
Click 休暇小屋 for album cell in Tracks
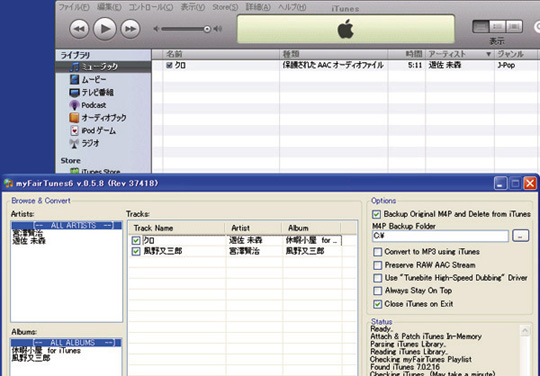click(x=312, y=240)
